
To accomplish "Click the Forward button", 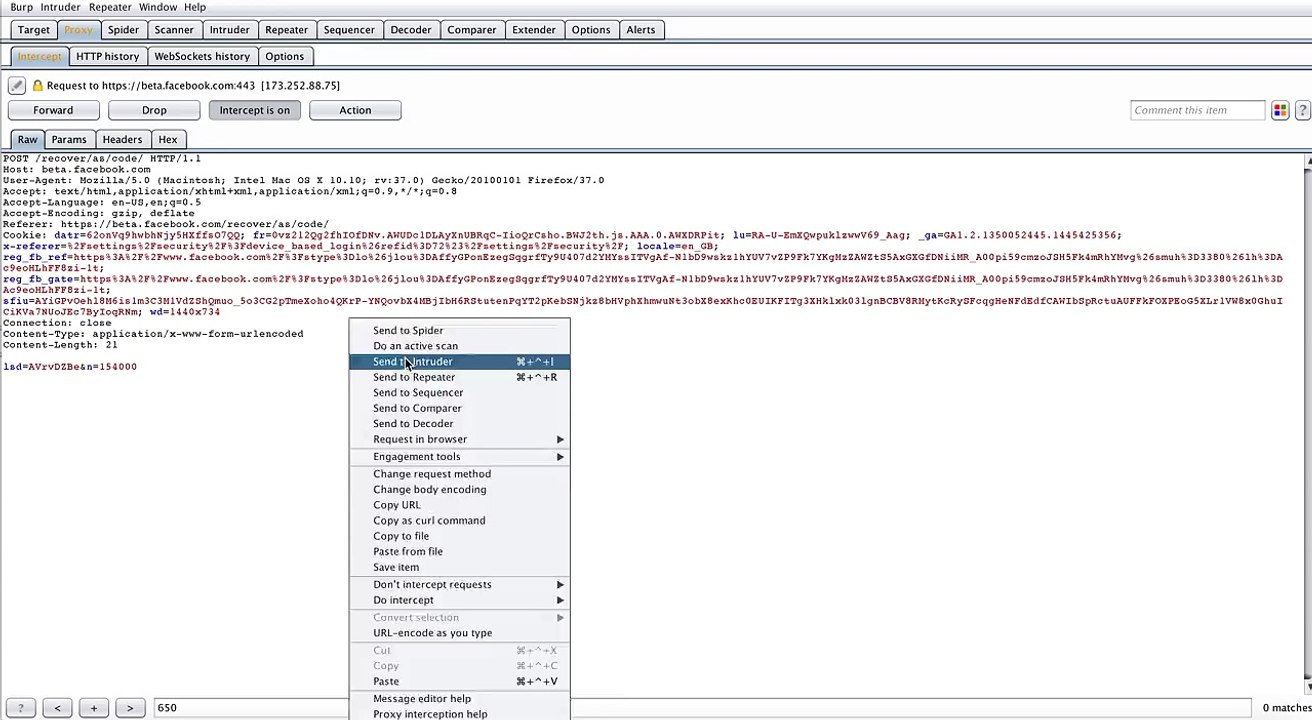I will pyautogui.click(x=53, y=110).
